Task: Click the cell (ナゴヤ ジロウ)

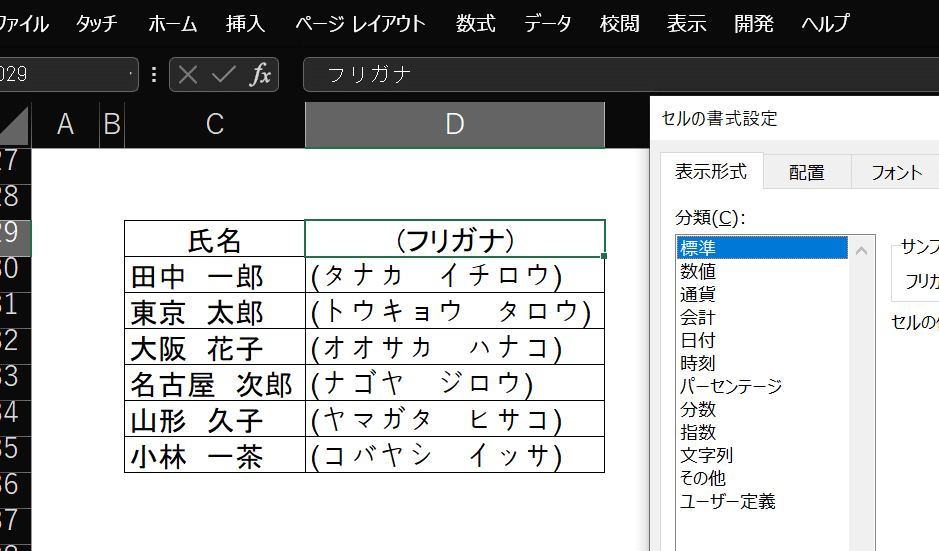Action: point(455,383)
